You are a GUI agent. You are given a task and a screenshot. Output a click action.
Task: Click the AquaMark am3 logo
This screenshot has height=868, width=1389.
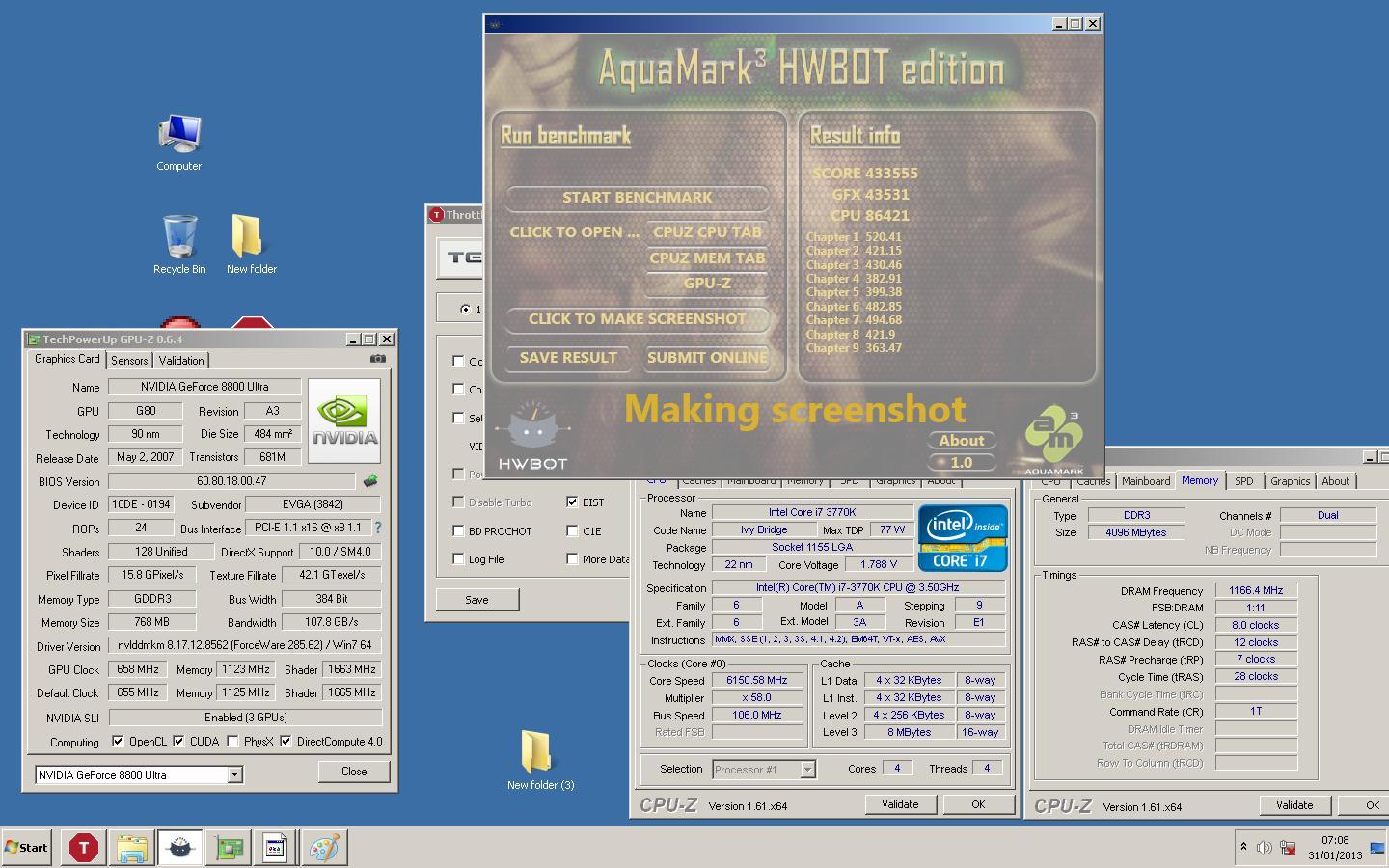[x=1053, y=440]
